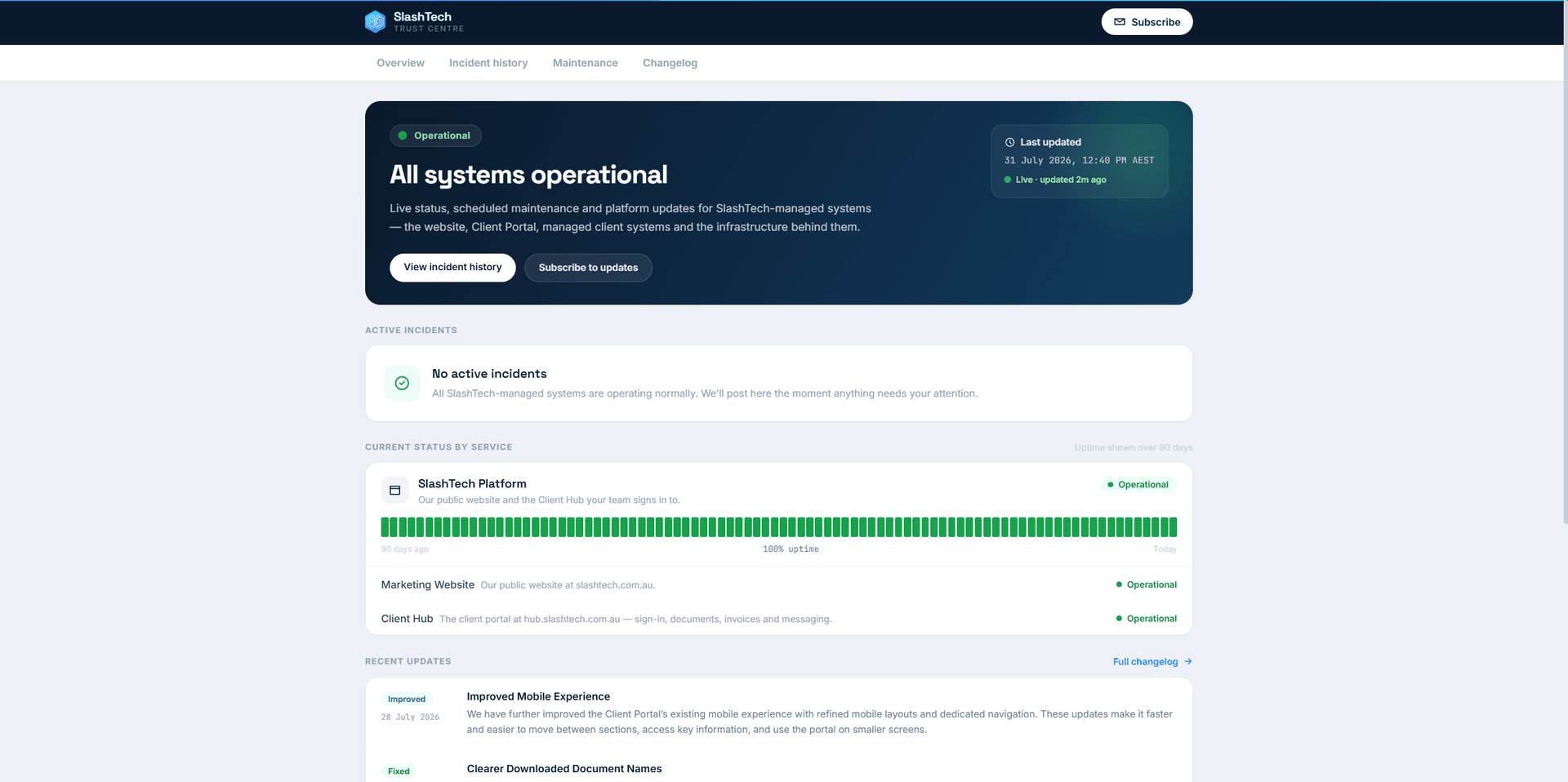This screenshot has width=1568, height=782.
Task: Click the "Improved Mobile Experience" update title
Action: click(538, 696)
